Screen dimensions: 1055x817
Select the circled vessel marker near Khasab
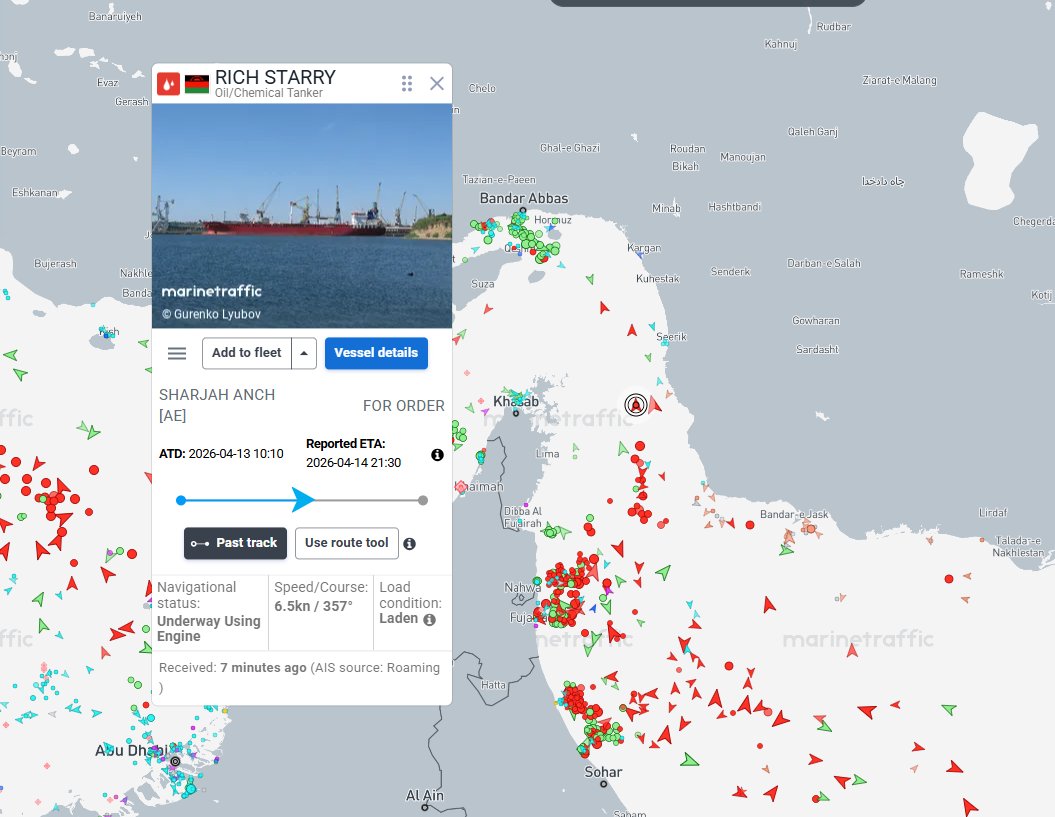[x=634, y=406]
